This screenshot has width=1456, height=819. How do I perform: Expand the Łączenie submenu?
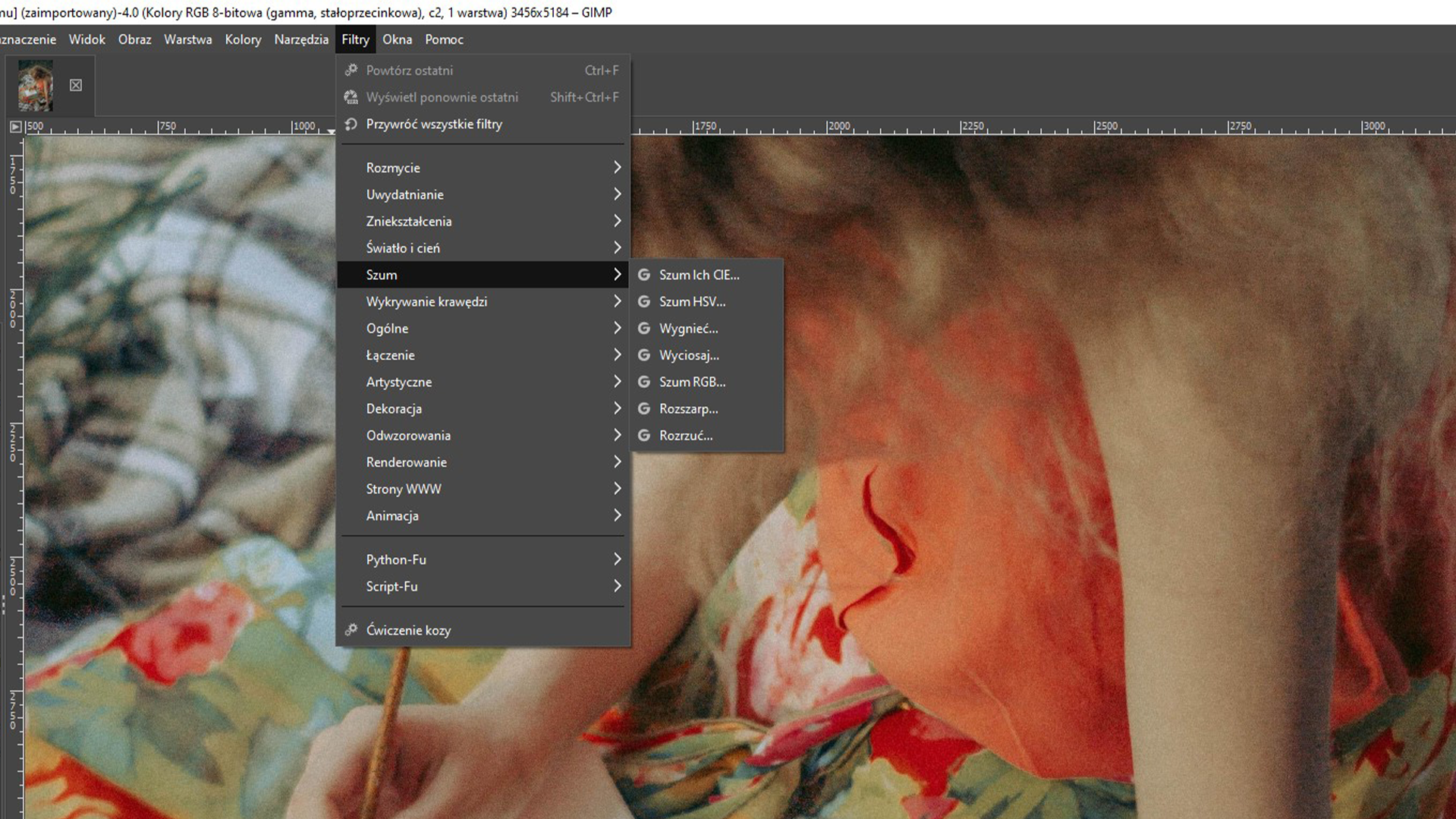pos(483,355)
